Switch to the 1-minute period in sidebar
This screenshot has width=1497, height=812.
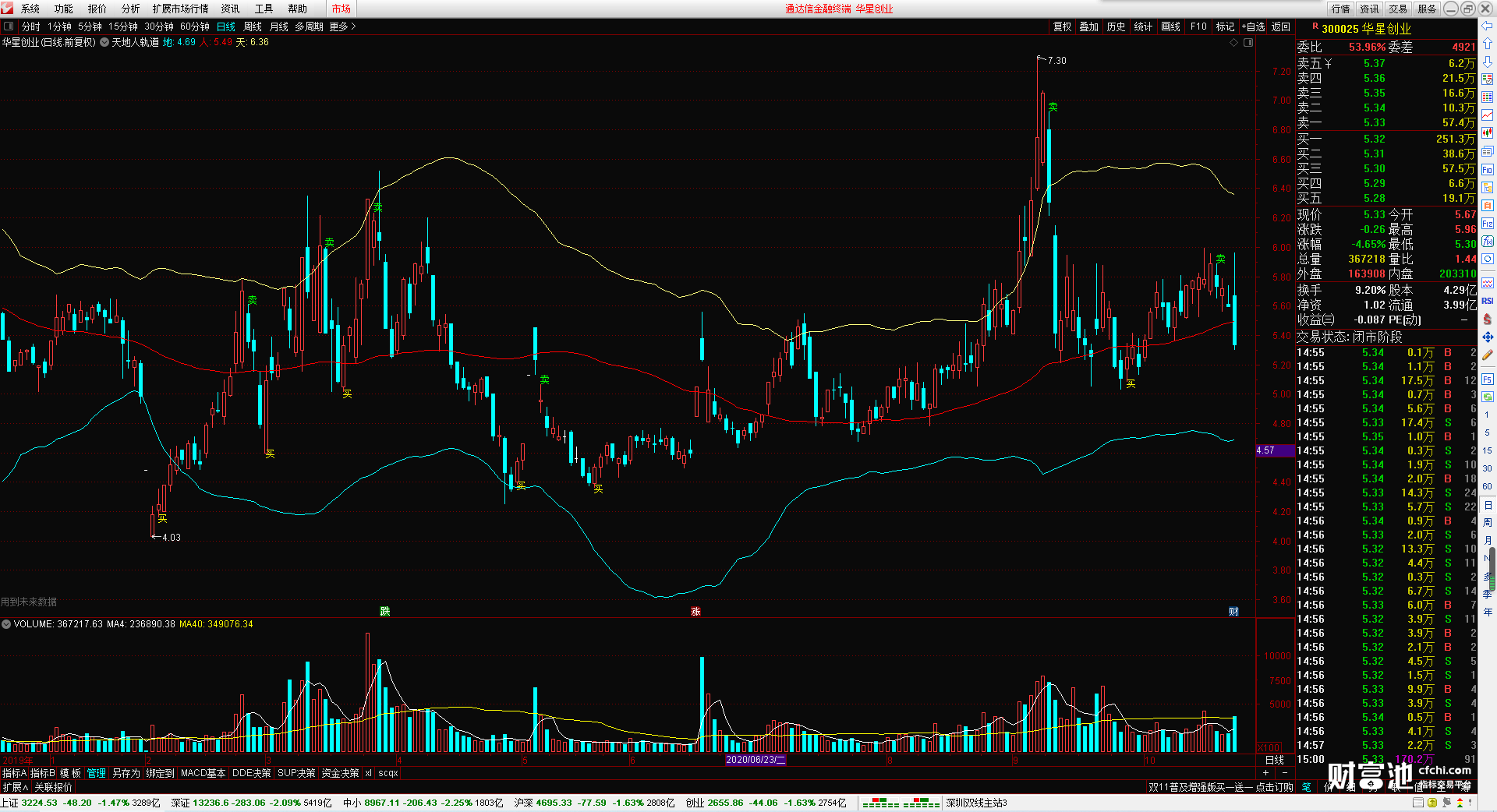click(x=1488, y=415)
